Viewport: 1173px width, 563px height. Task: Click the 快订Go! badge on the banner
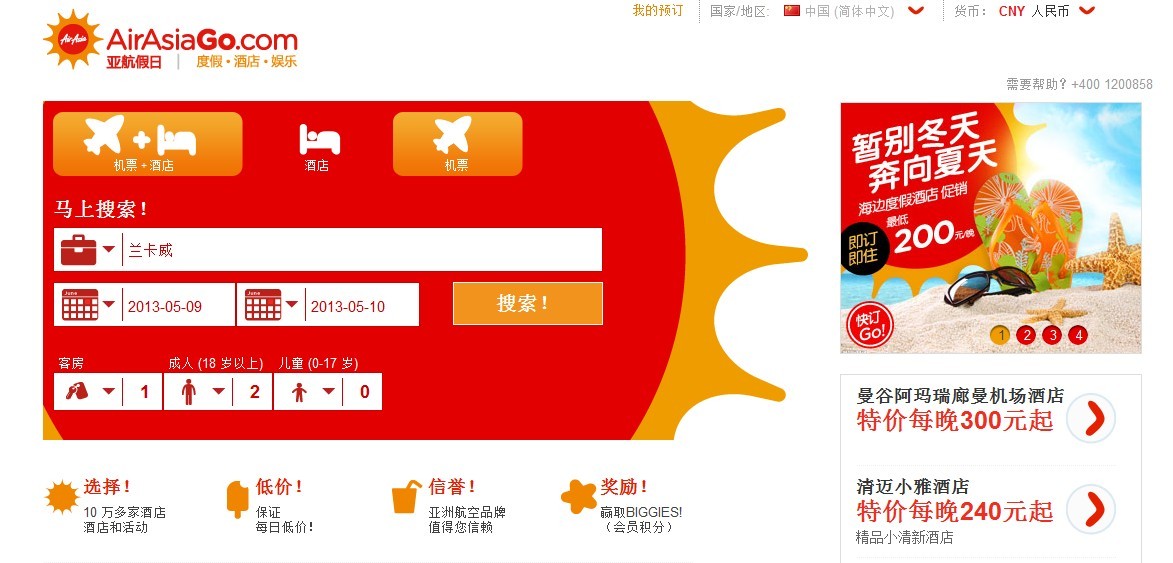tap(871, 324)
